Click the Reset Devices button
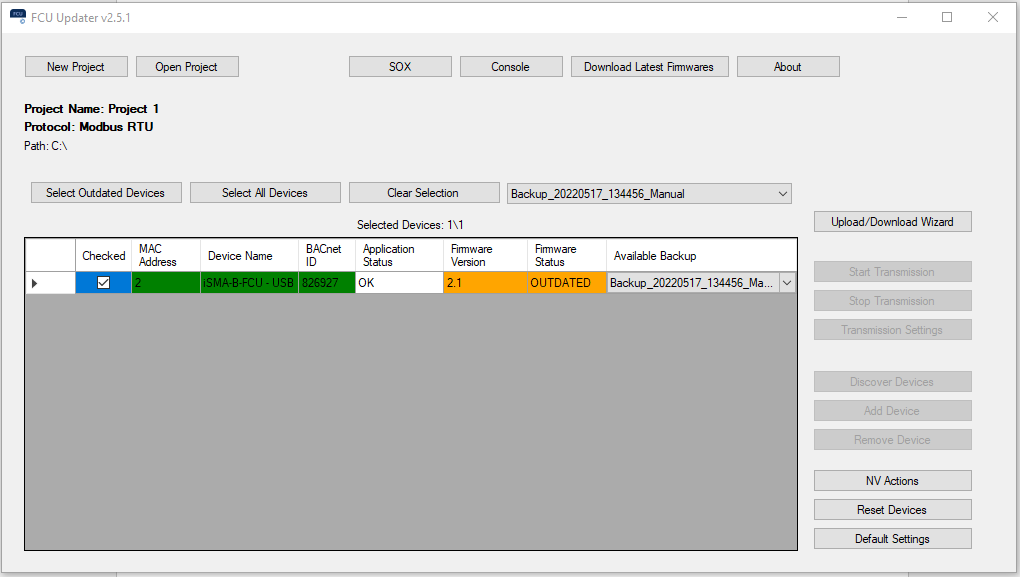 coord(892,510)
